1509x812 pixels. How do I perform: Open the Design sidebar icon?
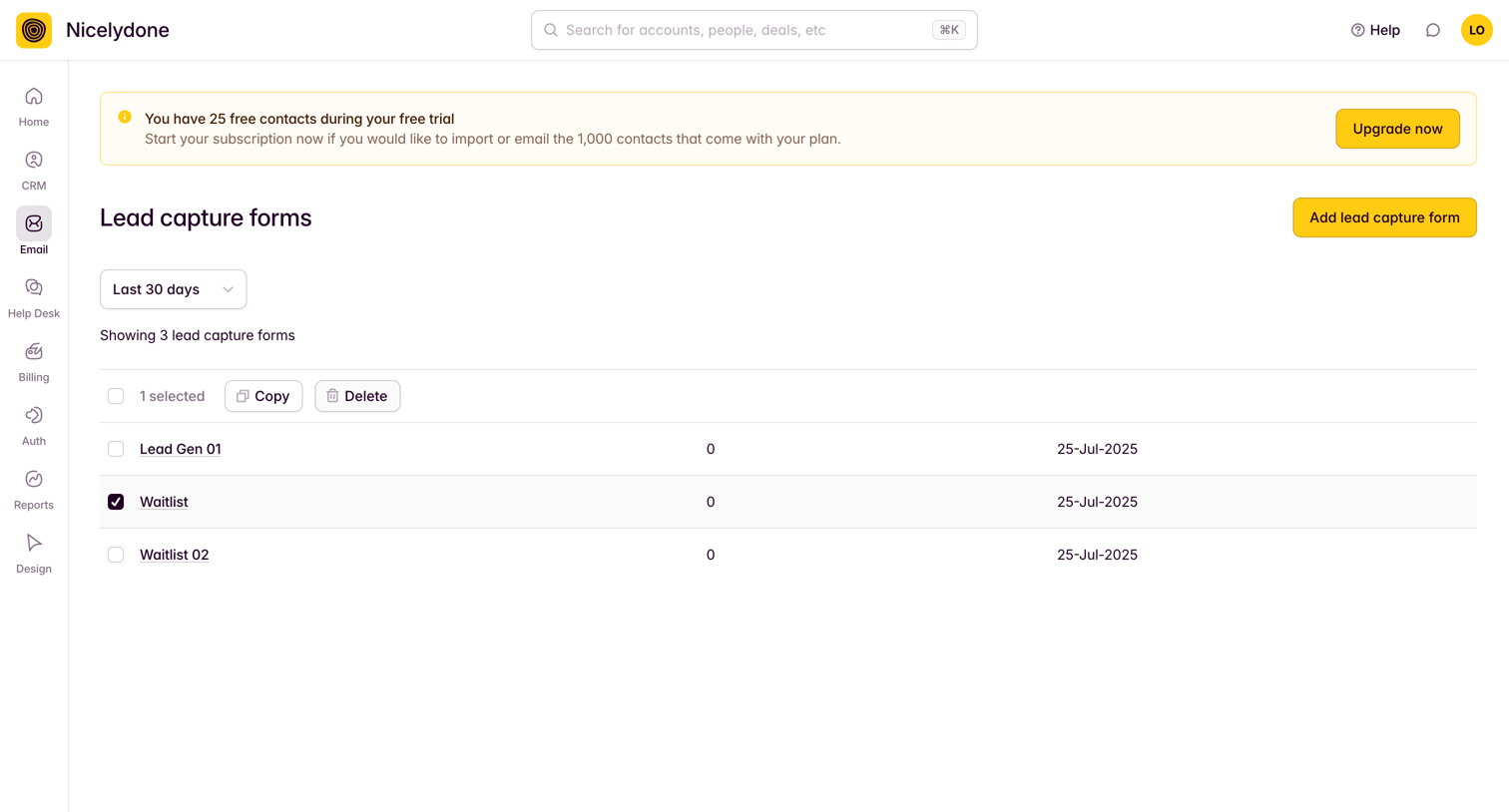34,543
